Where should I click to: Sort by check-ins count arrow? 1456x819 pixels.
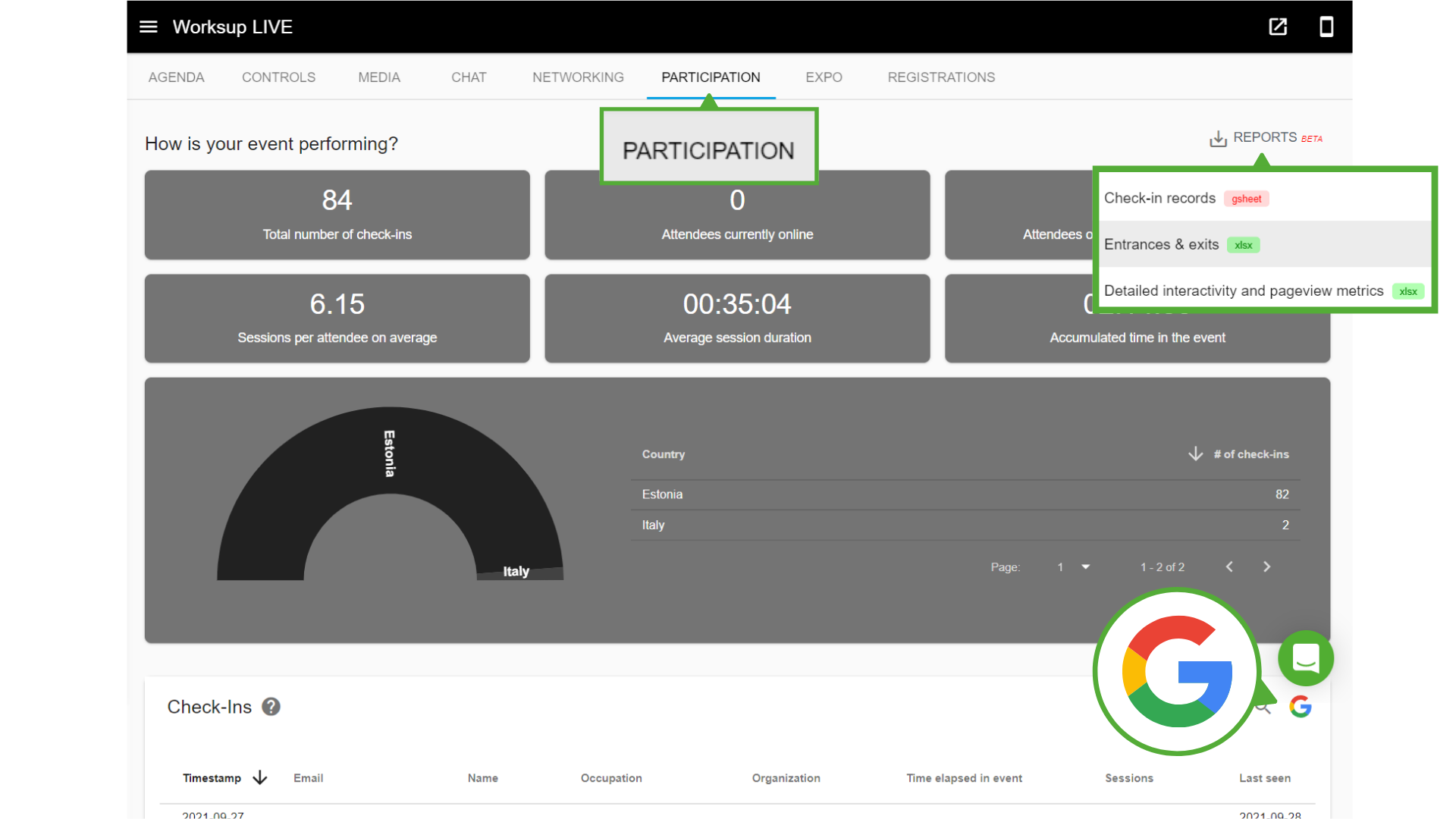[1195, 454]
